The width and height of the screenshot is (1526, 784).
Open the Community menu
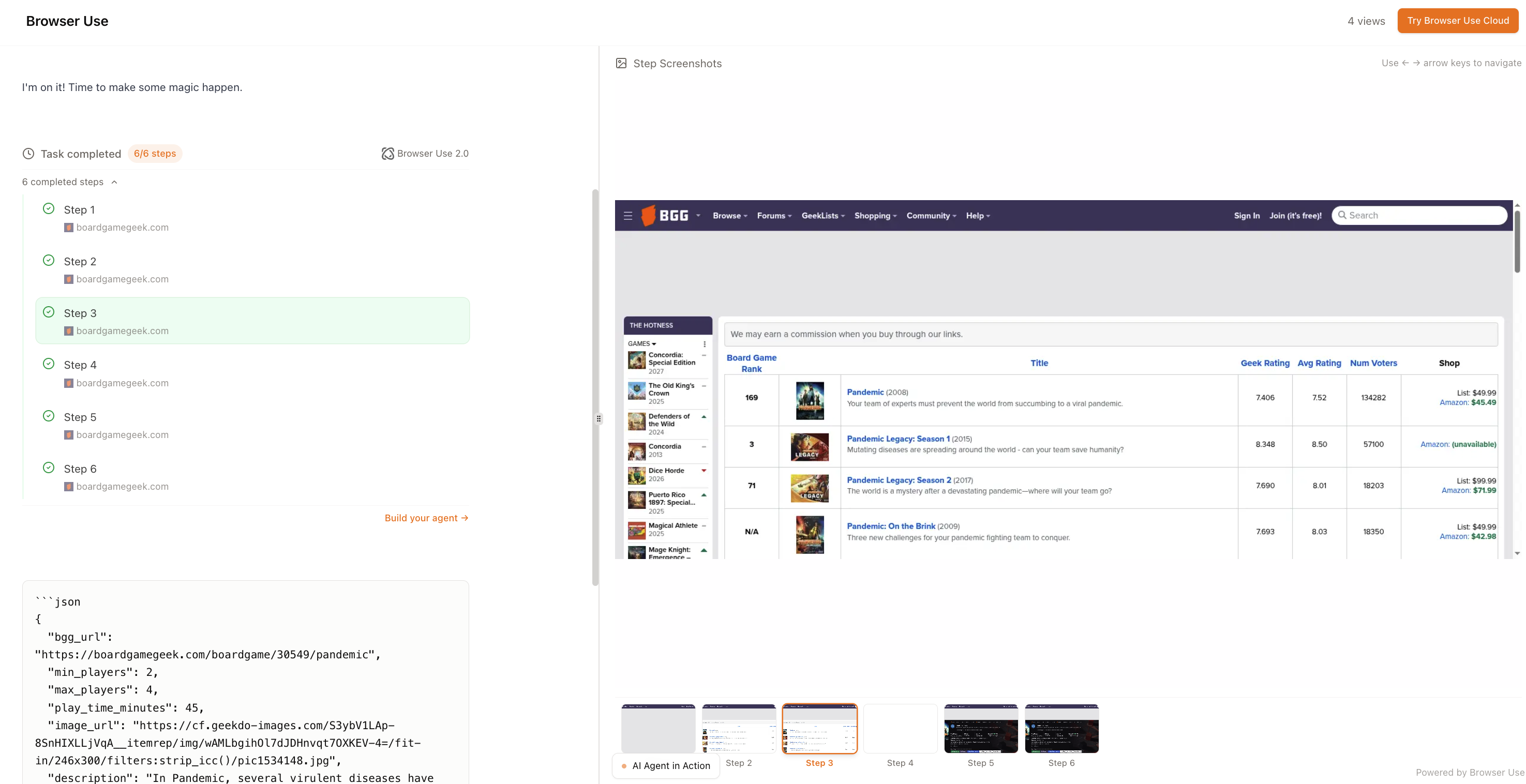click(931, 216)
